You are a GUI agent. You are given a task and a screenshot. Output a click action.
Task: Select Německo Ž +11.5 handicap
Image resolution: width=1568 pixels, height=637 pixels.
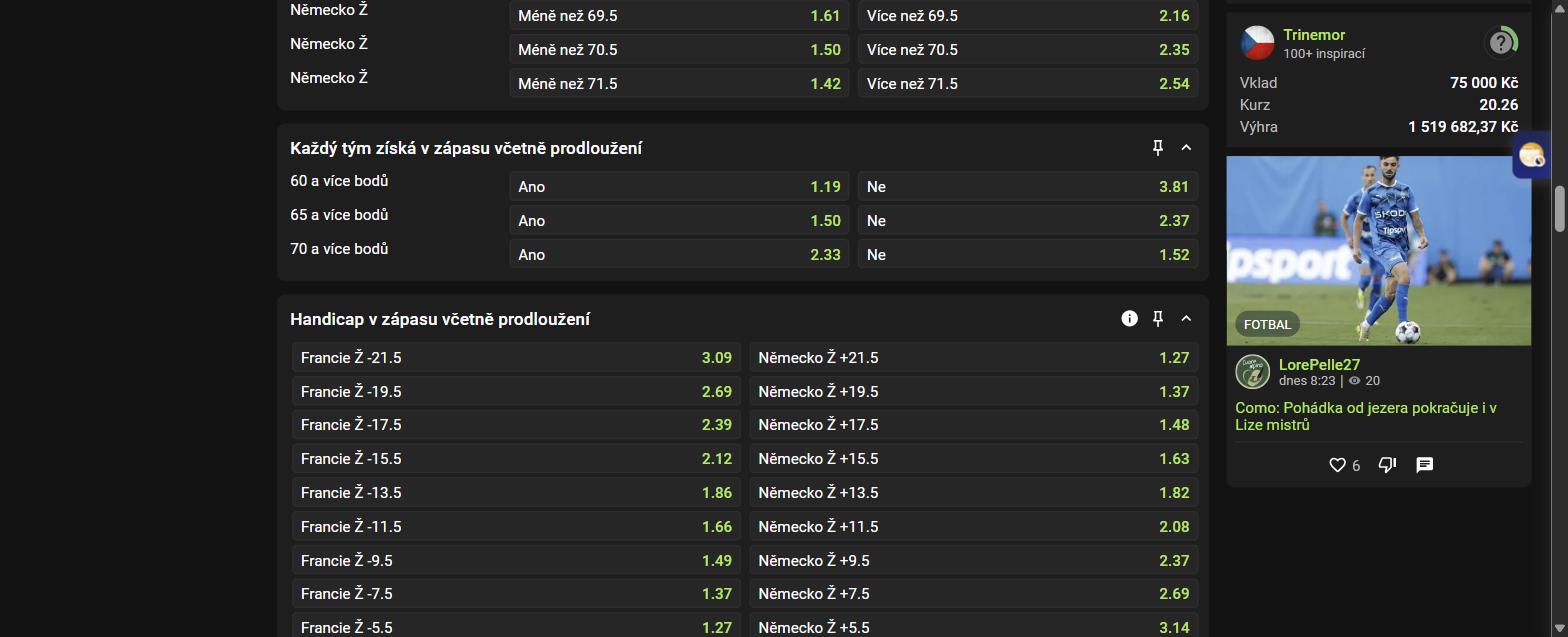click(x=974, y=527)
